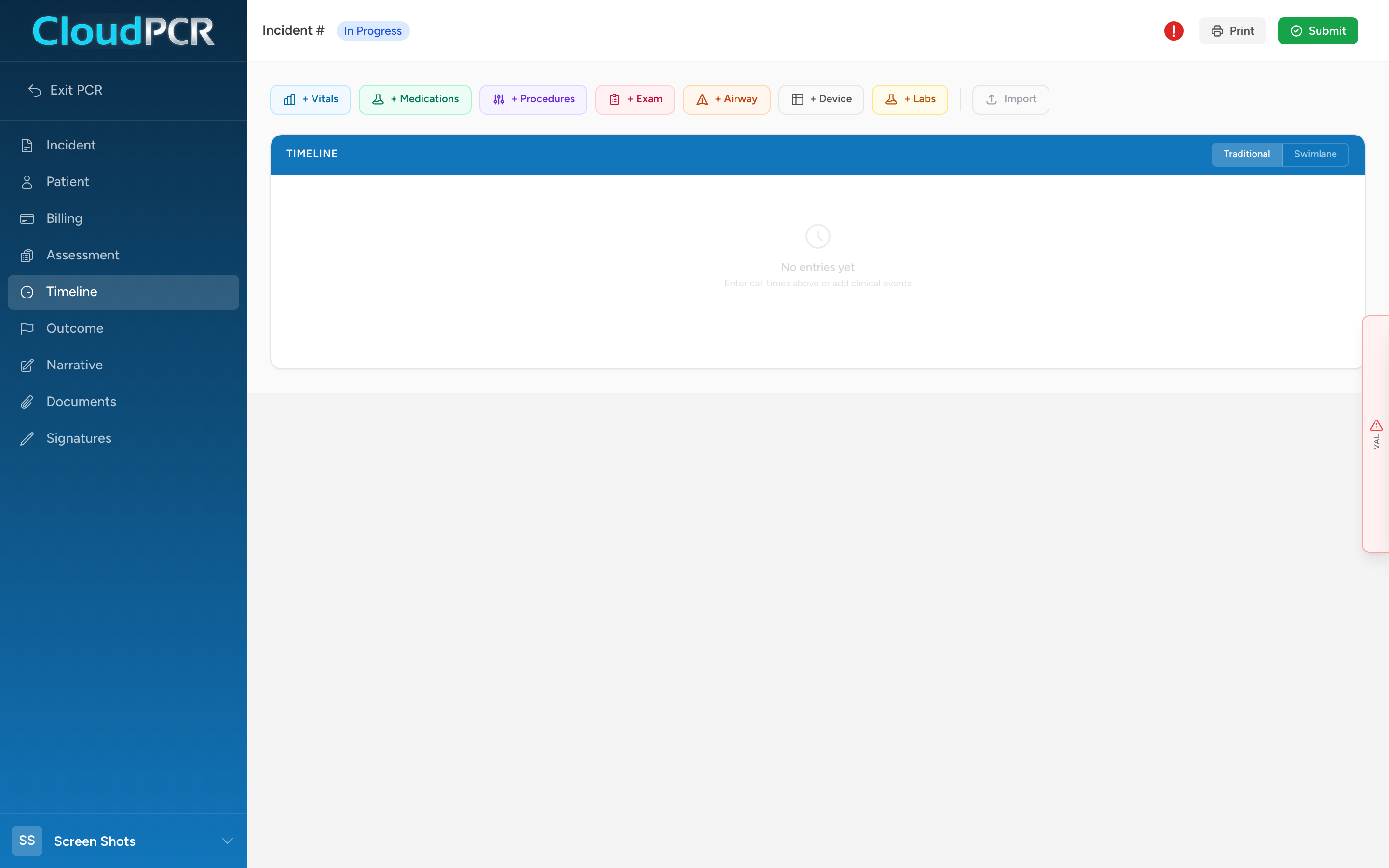
Task: Click the flask icon for Medications
Action: coord(378,99)
